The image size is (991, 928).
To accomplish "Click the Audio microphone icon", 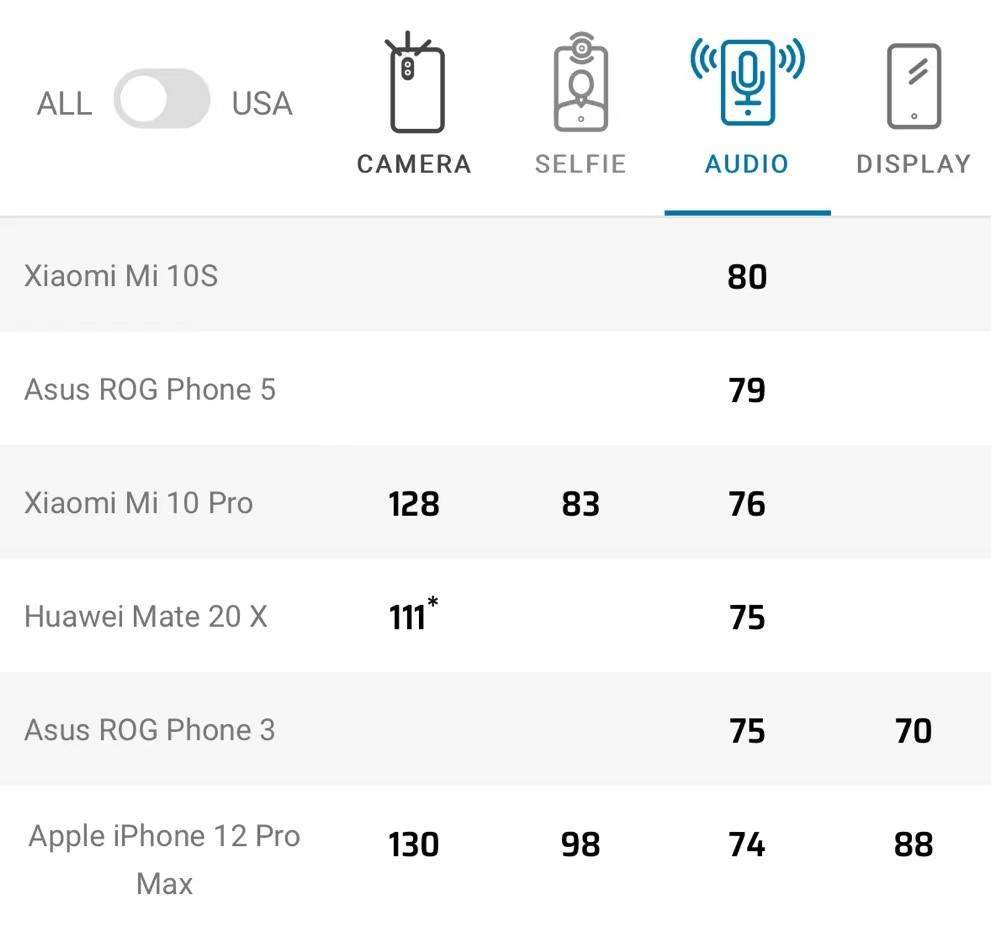I will [748, 82].
